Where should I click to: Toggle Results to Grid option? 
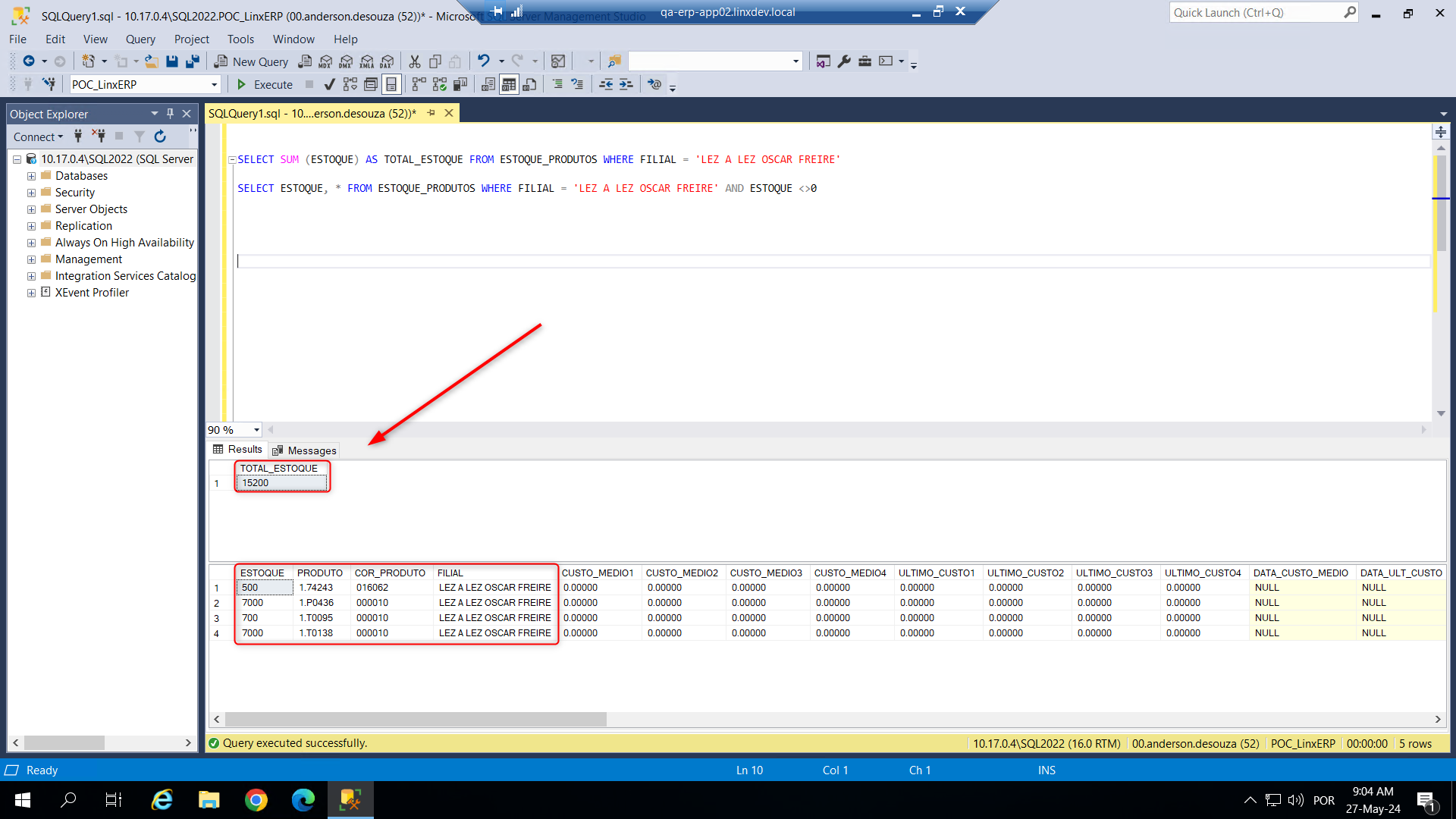coord(509,84)
